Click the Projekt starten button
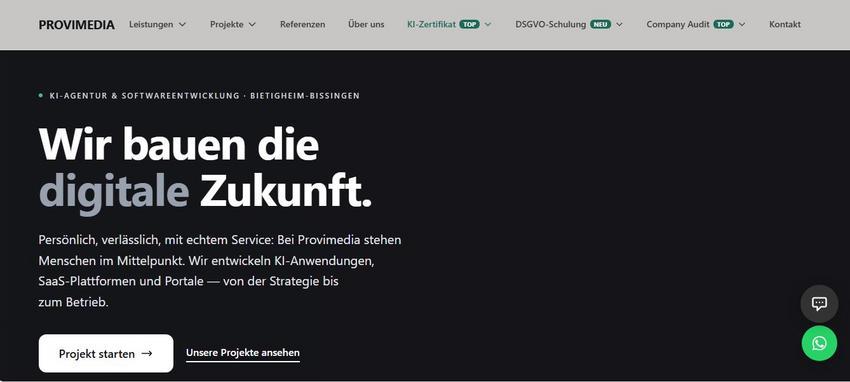 point(106,353)
